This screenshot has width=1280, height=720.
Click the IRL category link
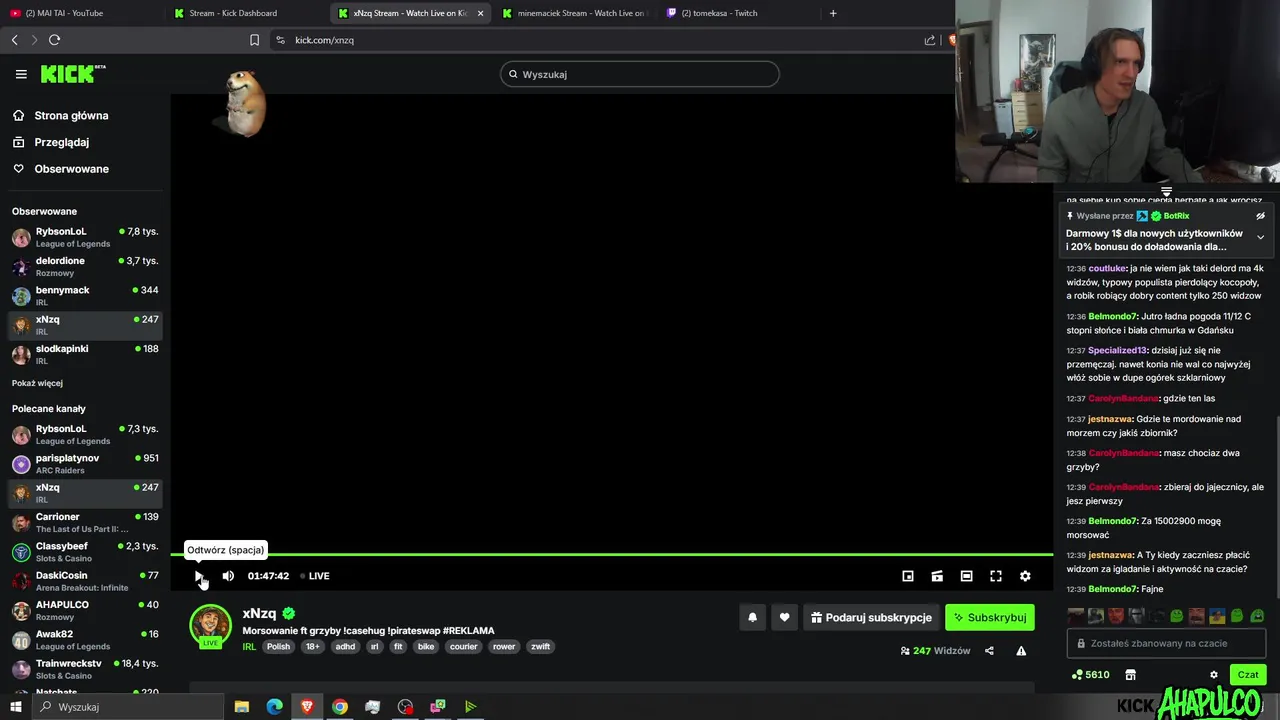point(249,647)
